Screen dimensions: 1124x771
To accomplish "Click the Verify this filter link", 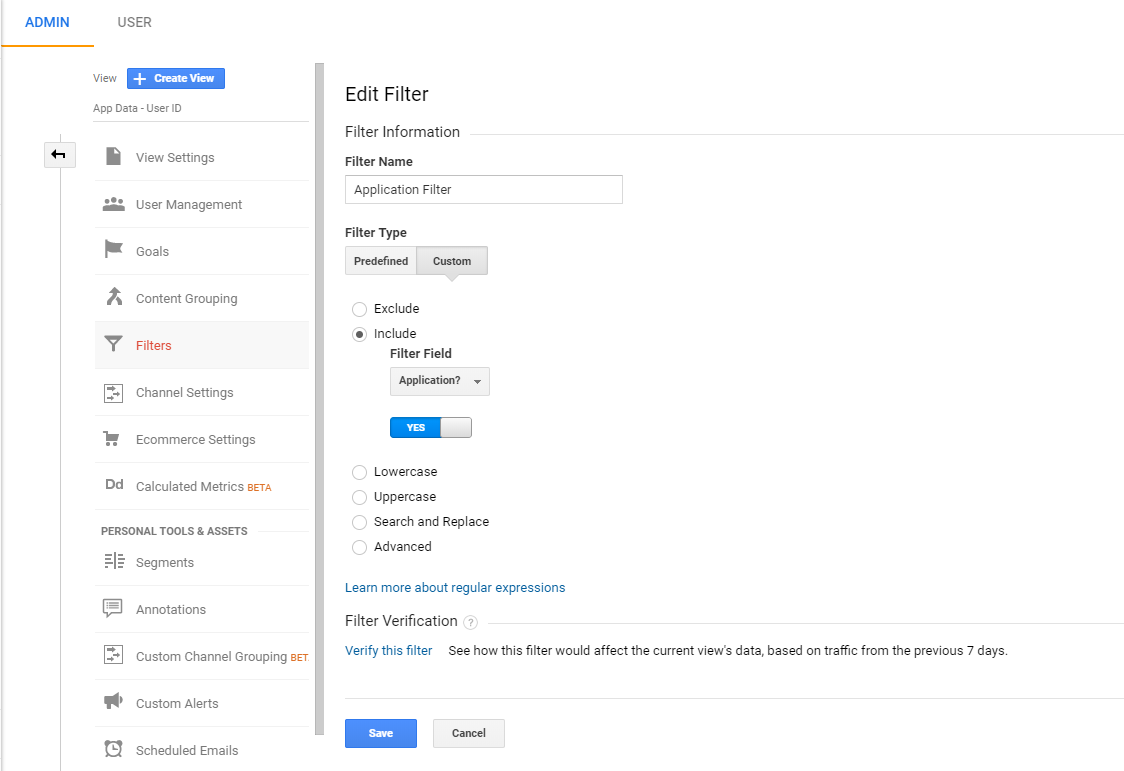I will point(388,651).
